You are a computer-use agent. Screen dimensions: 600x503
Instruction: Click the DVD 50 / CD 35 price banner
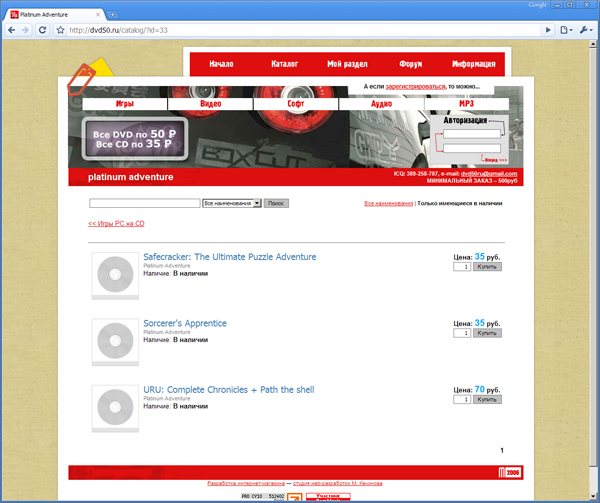pos(135,139)
